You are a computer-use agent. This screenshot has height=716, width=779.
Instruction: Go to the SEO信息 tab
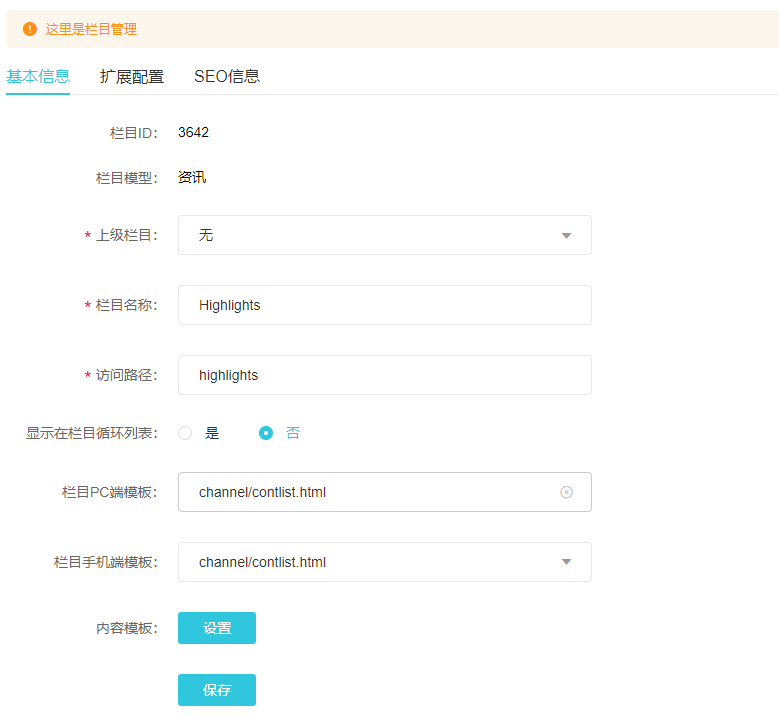[227, 77]
